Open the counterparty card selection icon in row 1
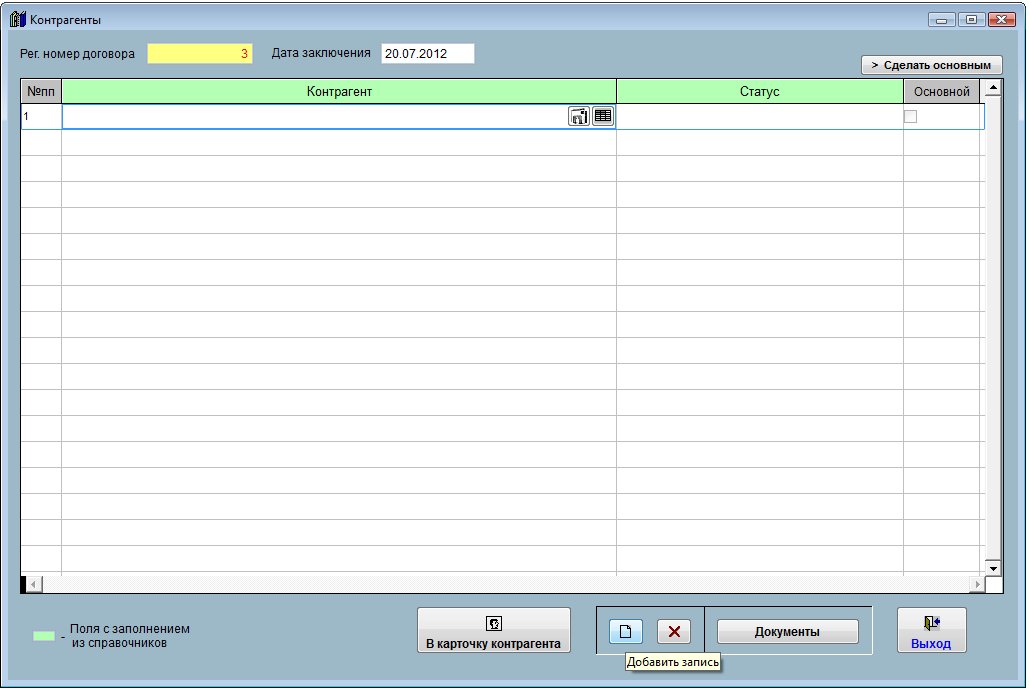 [578, 116]
